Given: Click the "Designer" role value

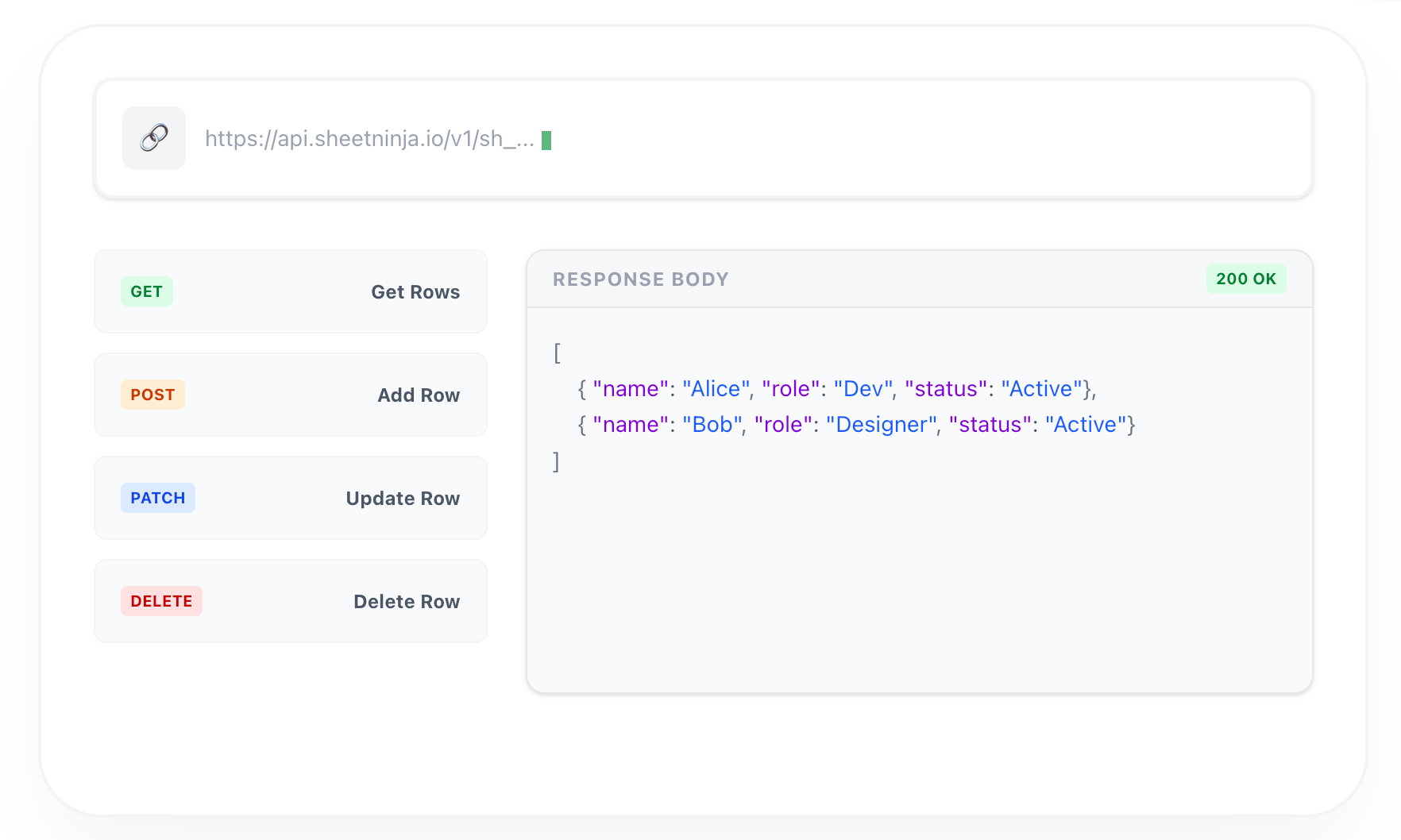Looking at the screenshot, I should pyautogui.click(x=882, y=425).
